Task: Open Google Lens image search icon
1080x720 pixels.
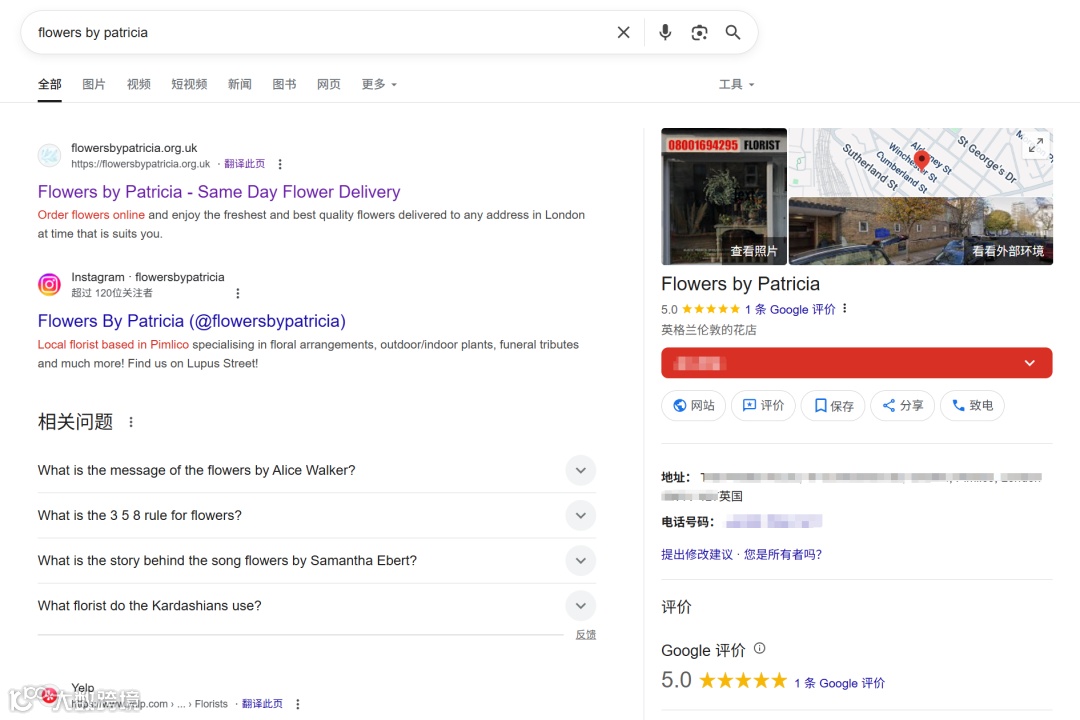Action: 699,32
